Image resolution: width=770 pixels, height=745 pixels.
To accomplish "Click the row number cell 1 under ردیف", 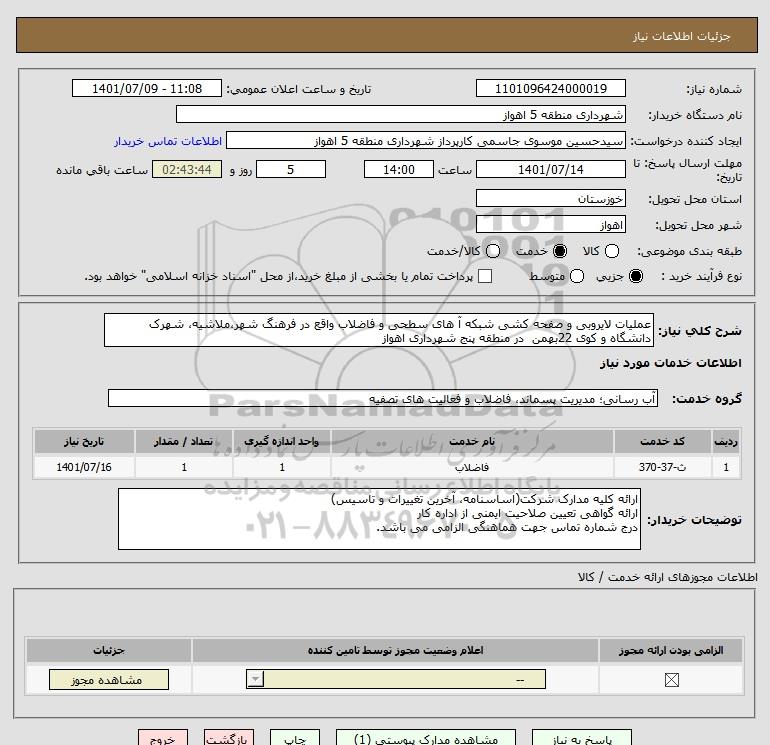I will pos(726,467).
